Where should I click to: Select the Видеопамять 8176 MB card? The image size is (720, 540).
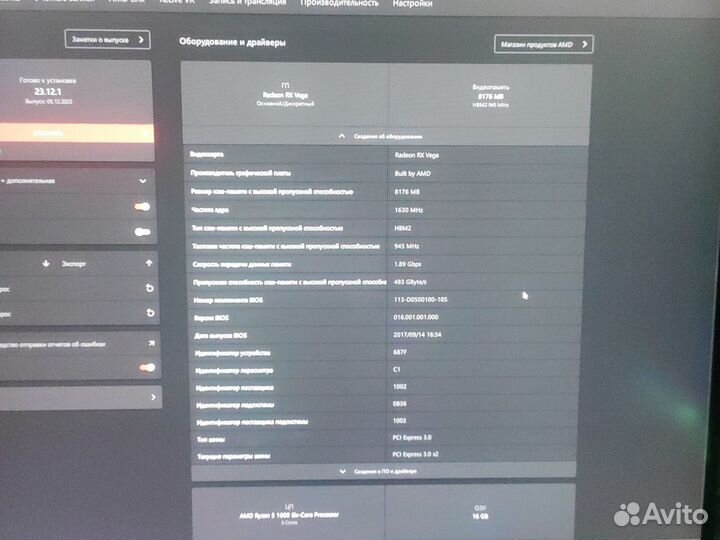(490, 96)
